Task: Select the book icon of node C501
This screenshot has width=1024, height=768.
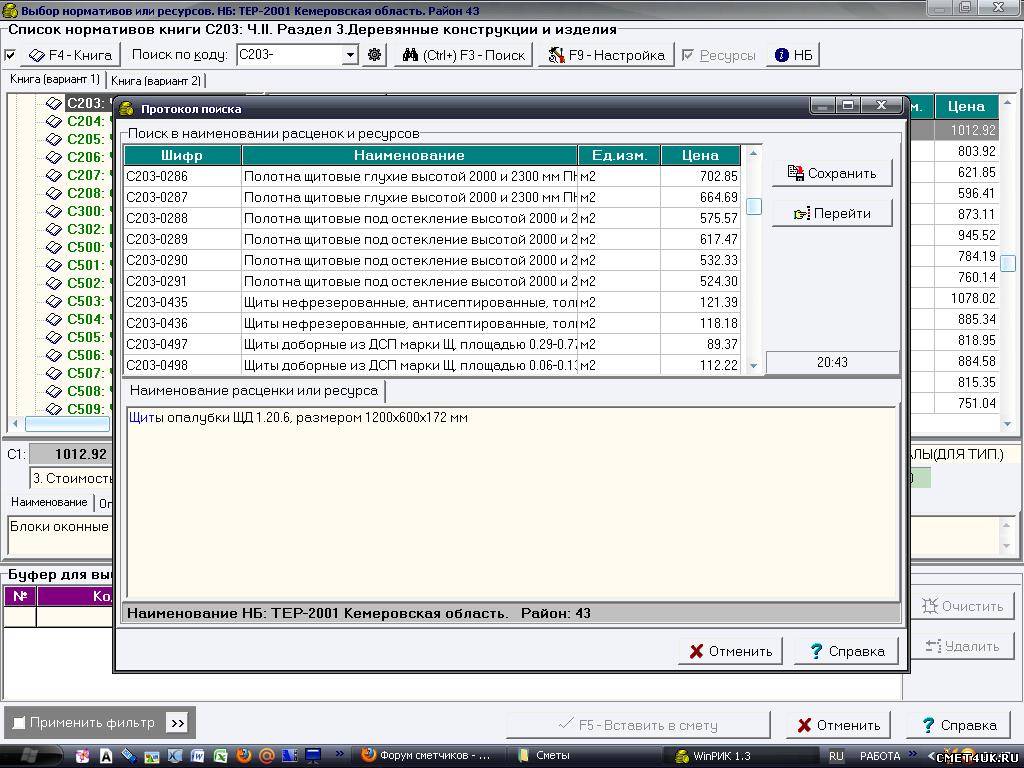Action: click(x=54, y=265)
